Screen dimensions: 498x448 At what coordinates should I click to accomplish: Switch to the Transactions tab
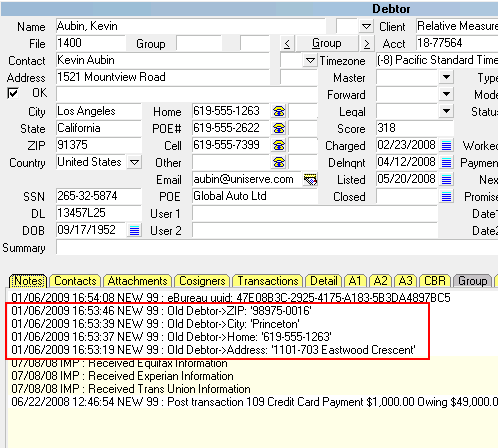(x=268, y=281)
